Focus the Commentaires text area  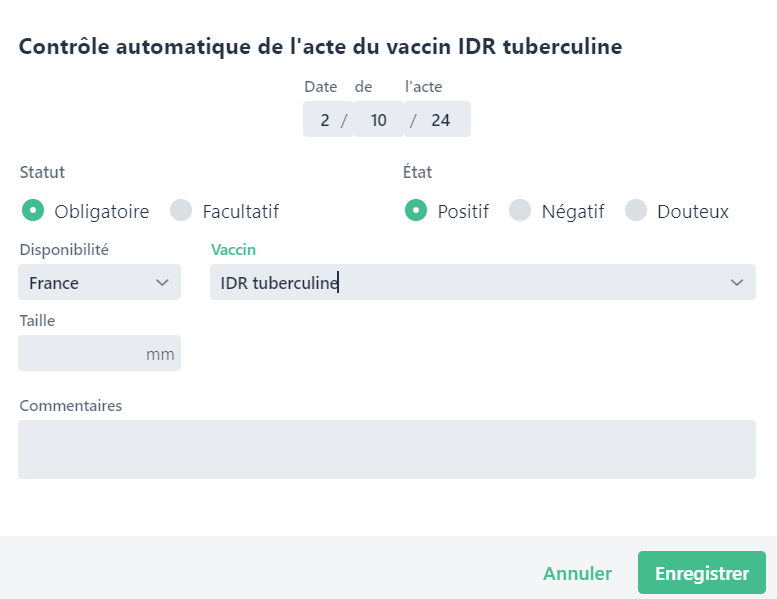click(386, 449)
